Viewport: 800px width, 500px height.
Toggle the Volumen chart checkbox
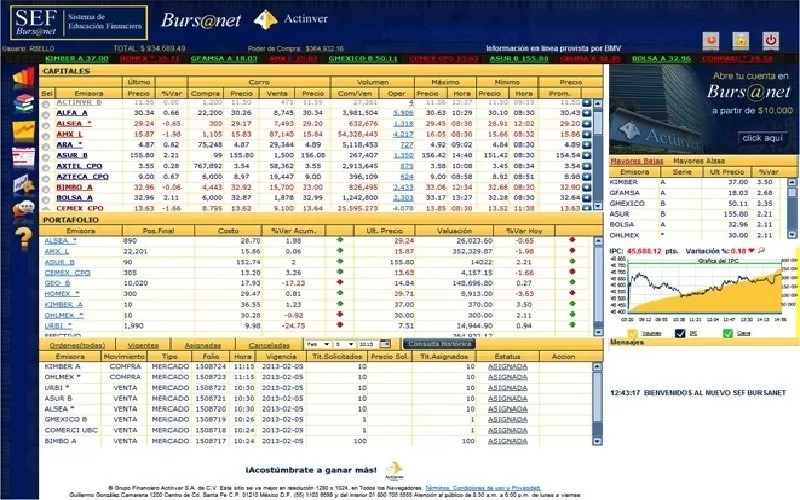(633, 333)
